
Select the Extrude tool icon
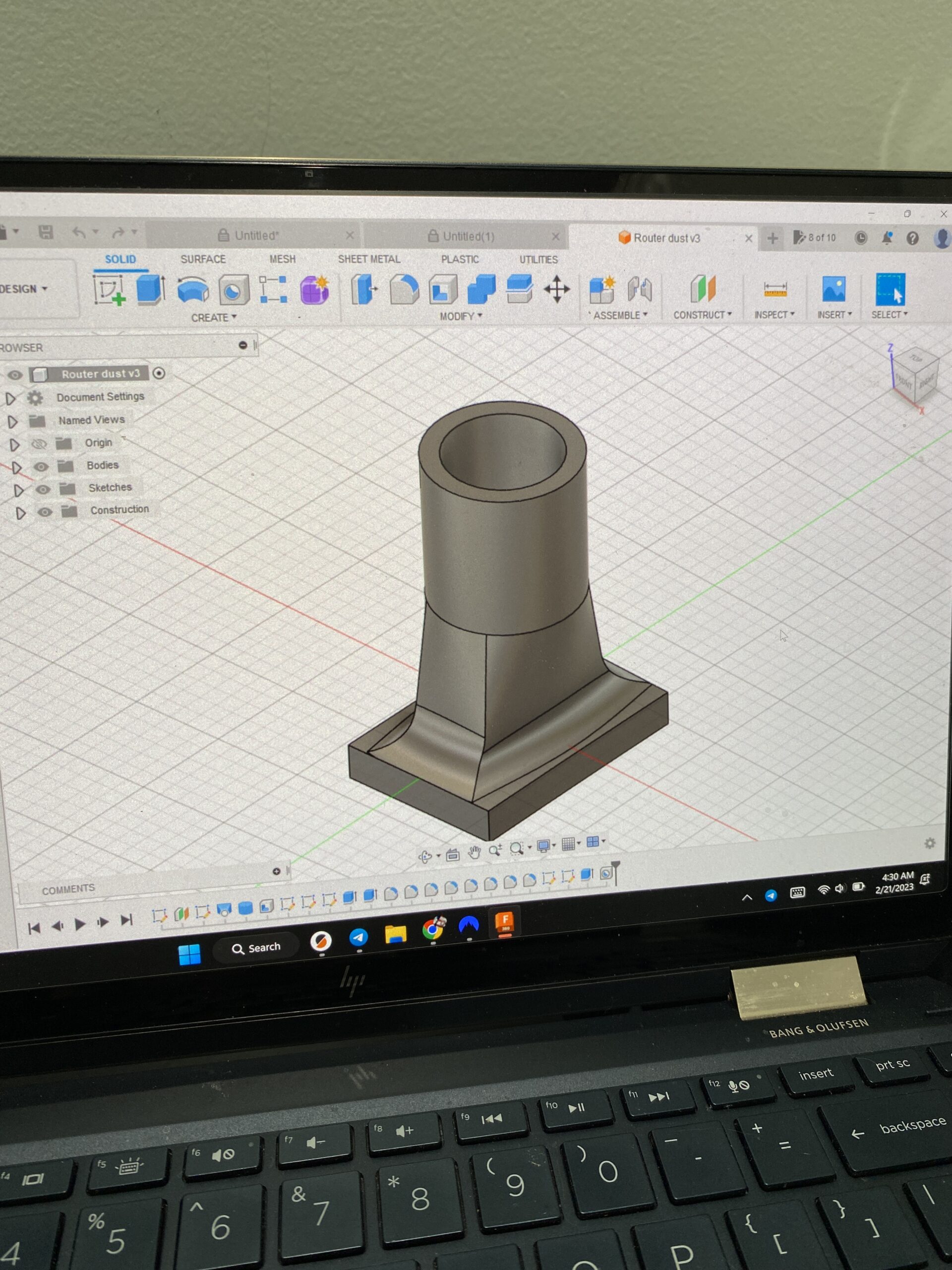(150, 289)
